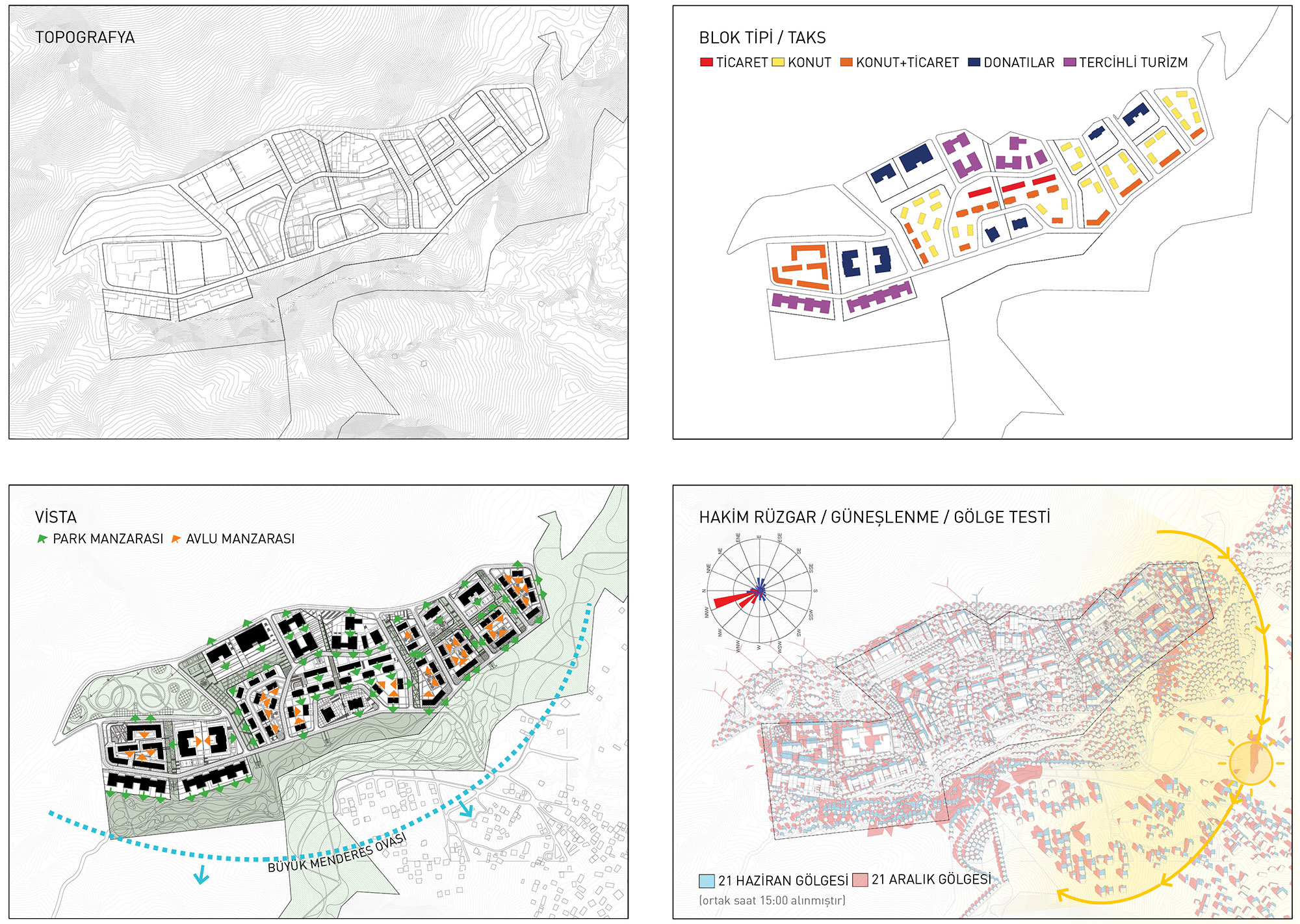Click the navy DONATILAR legend swatch
1300x924 pixels.
[974, 62]
